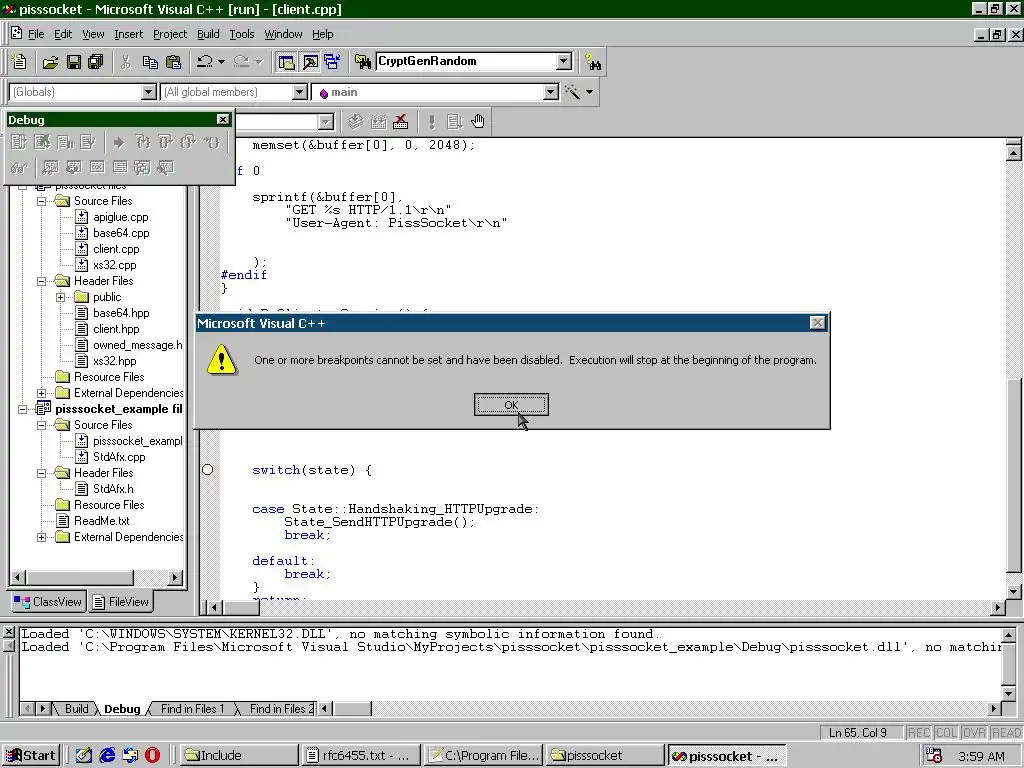Switch to the Build output tab
The height and width of the screenshot is (768, 1024).
click(x=76, y=709)
